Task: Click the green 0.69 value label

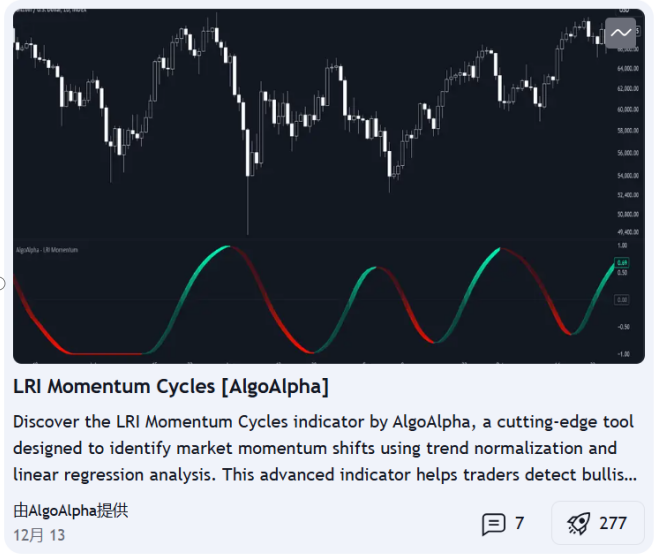Action: coord(622,262)
